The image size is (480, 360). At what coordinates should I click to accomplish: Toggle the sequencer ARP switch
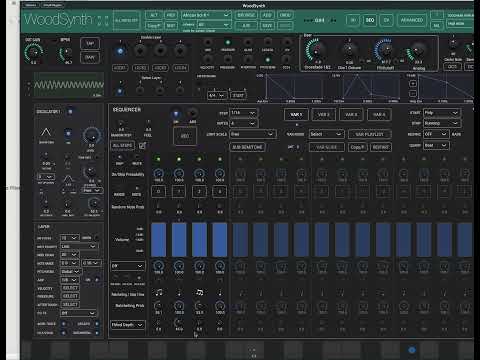[x=192, y=114]
